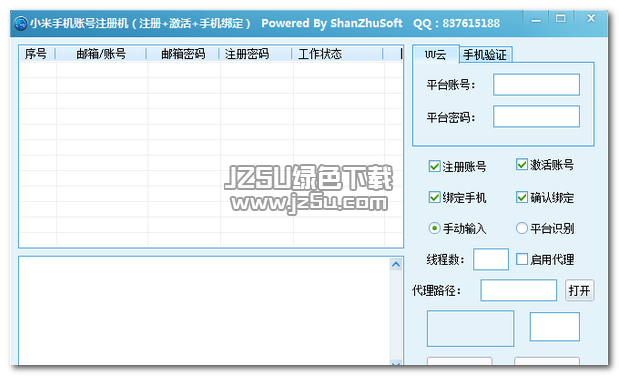
Task: Click the app logo icon in title bar
Action: coord(21,23)
